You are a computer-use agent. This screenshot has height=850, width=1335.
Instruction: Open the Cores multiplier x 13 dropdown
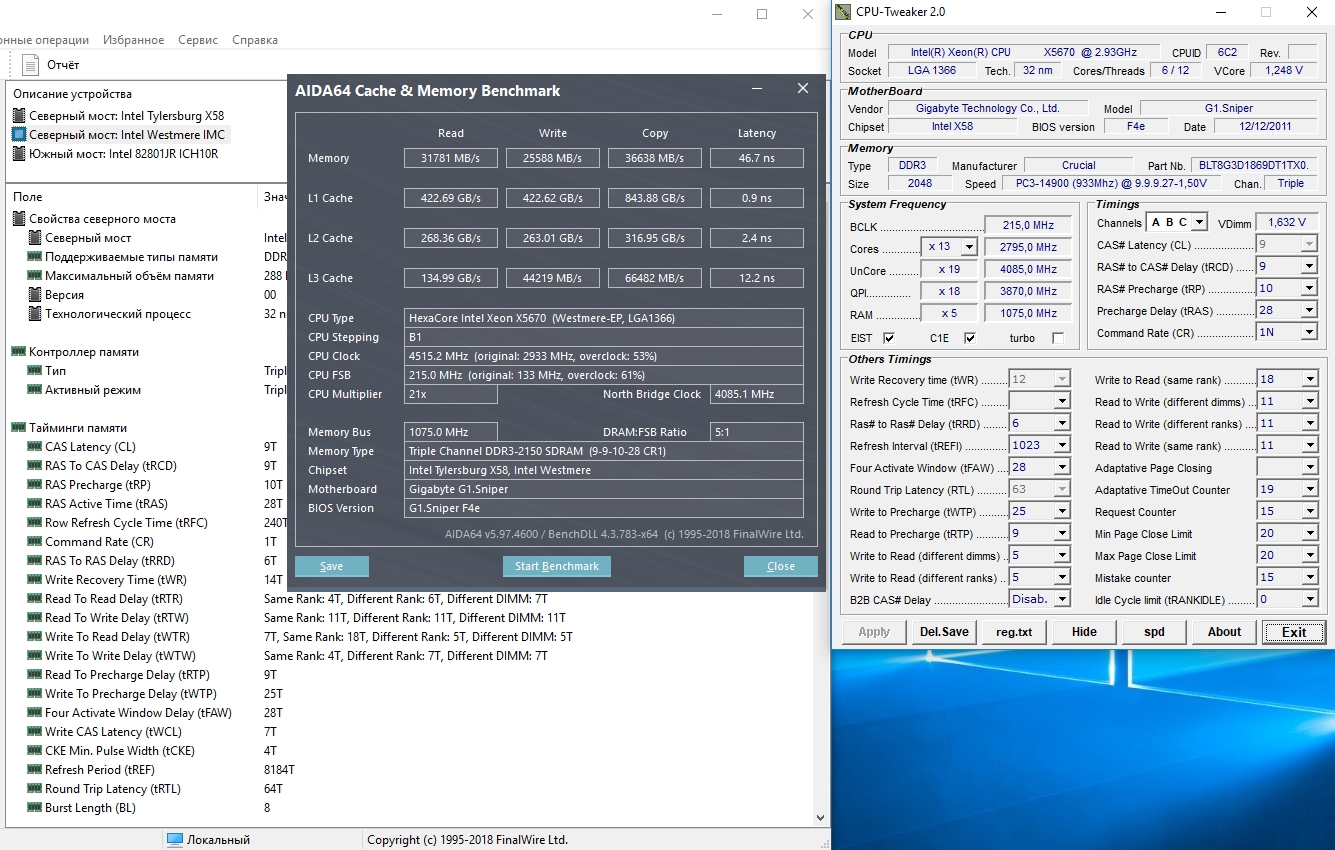968,247
